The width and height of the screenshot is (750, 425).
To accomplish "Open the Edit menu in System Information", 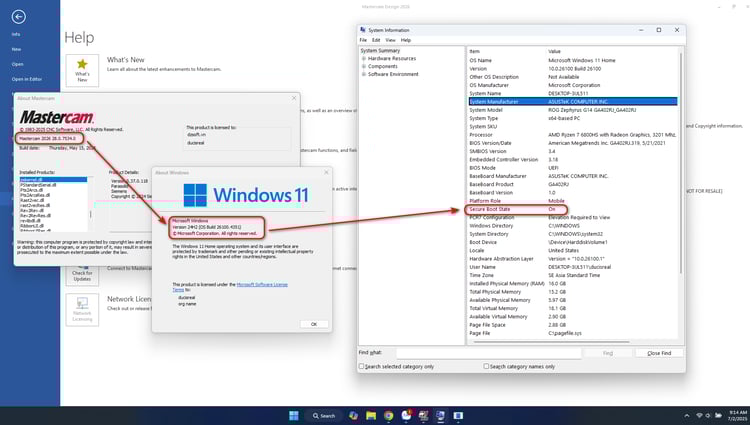I will click(x=376, y=40).
